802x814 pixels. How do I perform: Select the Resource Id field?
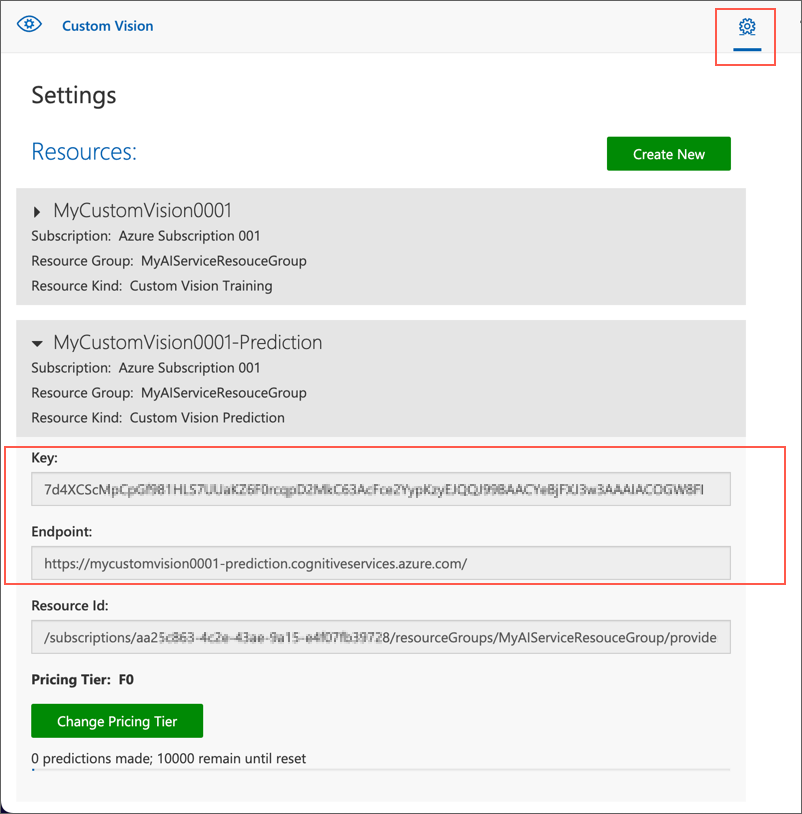click(380, 637)
